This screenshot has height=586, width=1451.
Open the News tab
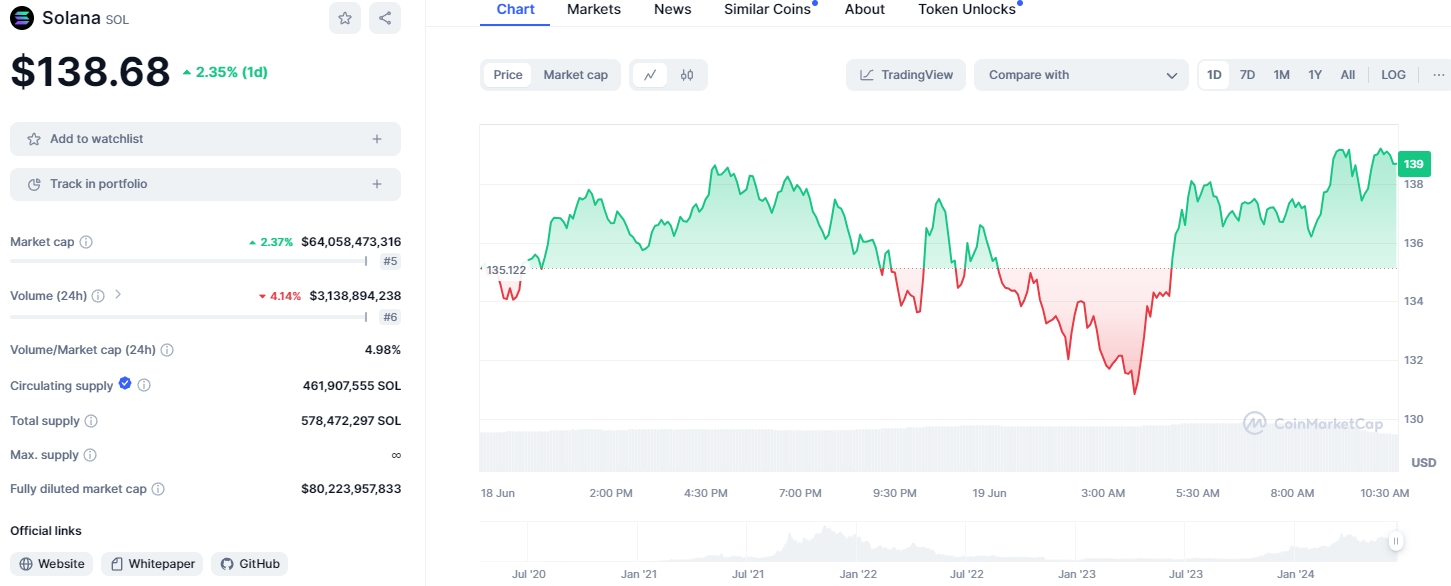[673, 10]
